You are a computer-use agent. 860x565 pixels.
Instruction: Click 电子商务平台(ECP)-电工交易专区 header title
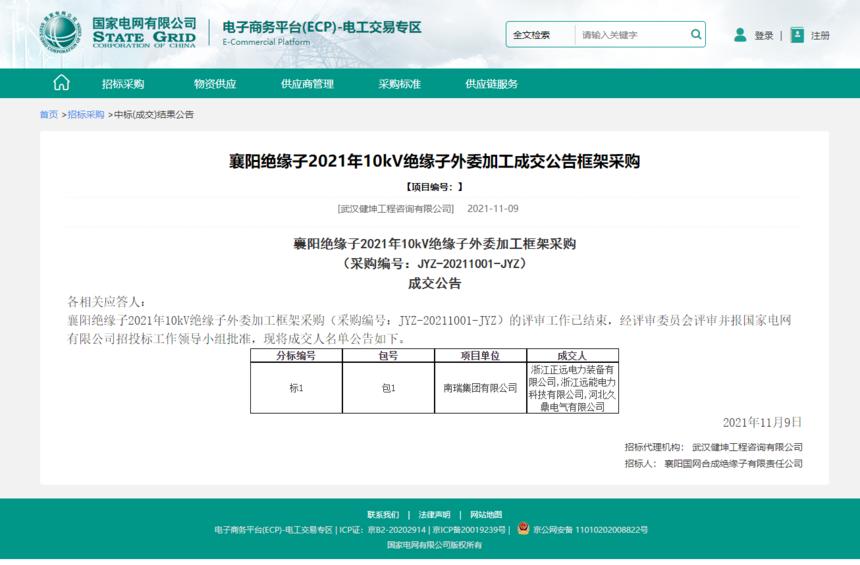click(x=321, y=27)
